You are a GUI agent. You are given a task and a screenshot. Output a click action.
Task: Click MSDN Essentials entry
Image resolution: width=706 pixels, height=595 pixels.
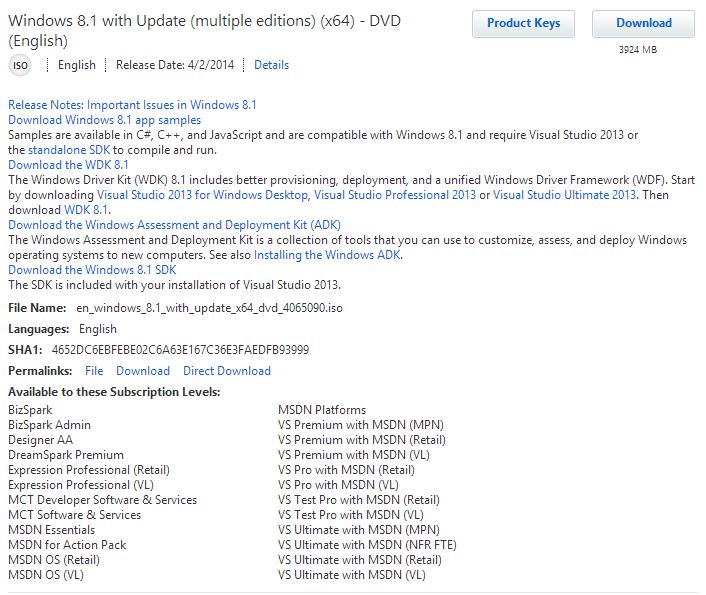point(52,530)
